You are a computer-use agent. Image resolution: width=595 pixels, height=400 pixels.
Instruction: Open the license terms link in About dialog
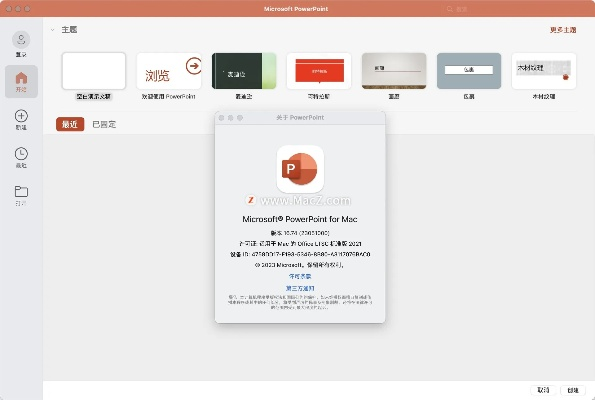coord(300,276)
